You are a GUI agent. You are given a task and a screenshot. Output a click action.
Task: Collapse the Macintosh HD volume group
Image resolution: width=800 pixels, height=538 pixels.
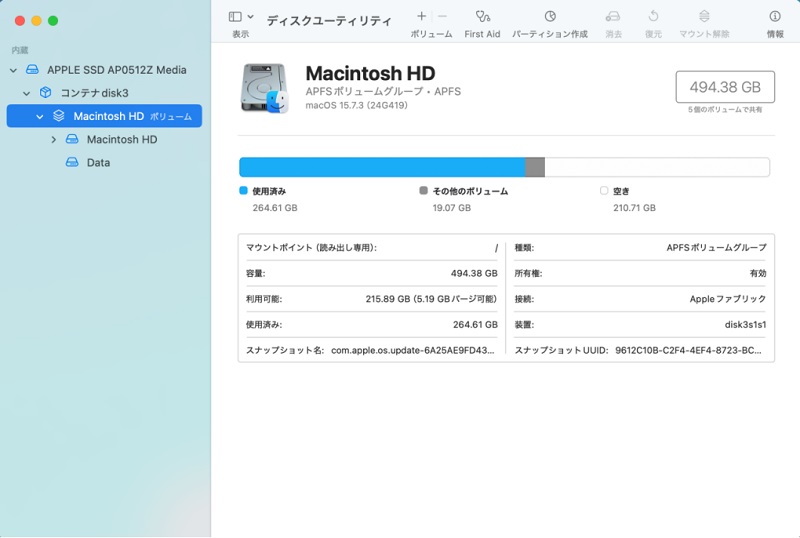pos(40,117)
